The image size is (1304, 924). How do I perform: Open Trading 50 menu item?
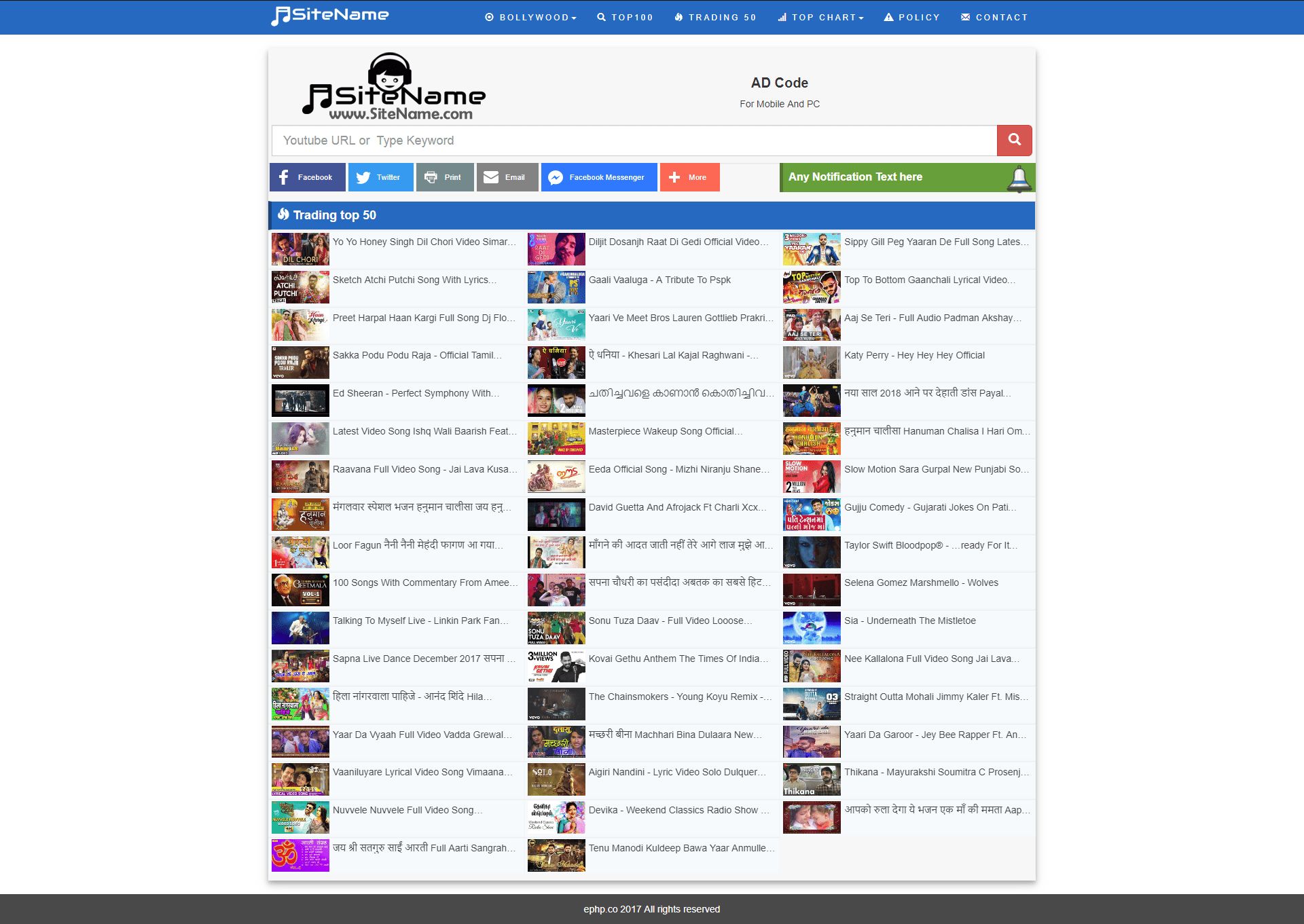[x=715, y=18]
